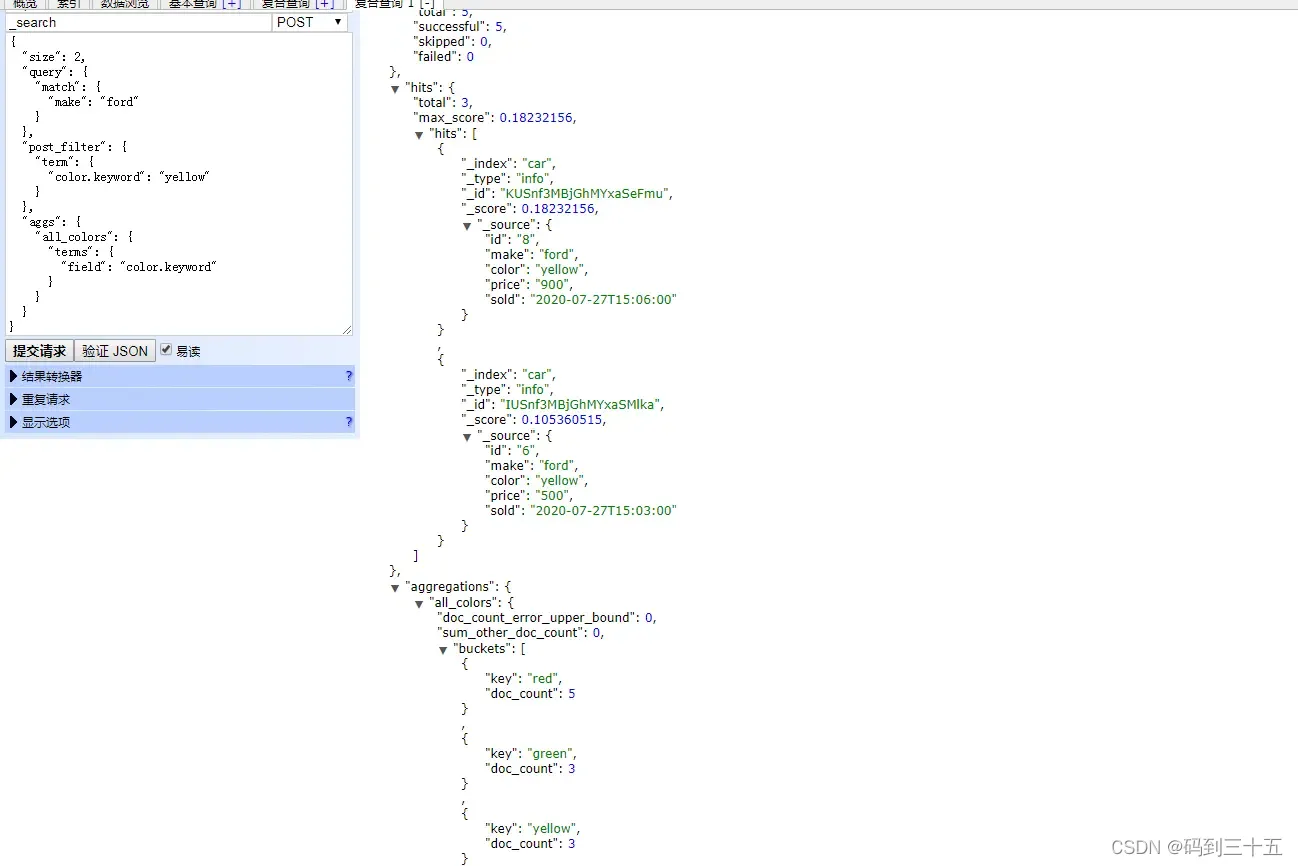Click the bucket "key": "red" line
The image size is (1298, 866).
[523, 679]
